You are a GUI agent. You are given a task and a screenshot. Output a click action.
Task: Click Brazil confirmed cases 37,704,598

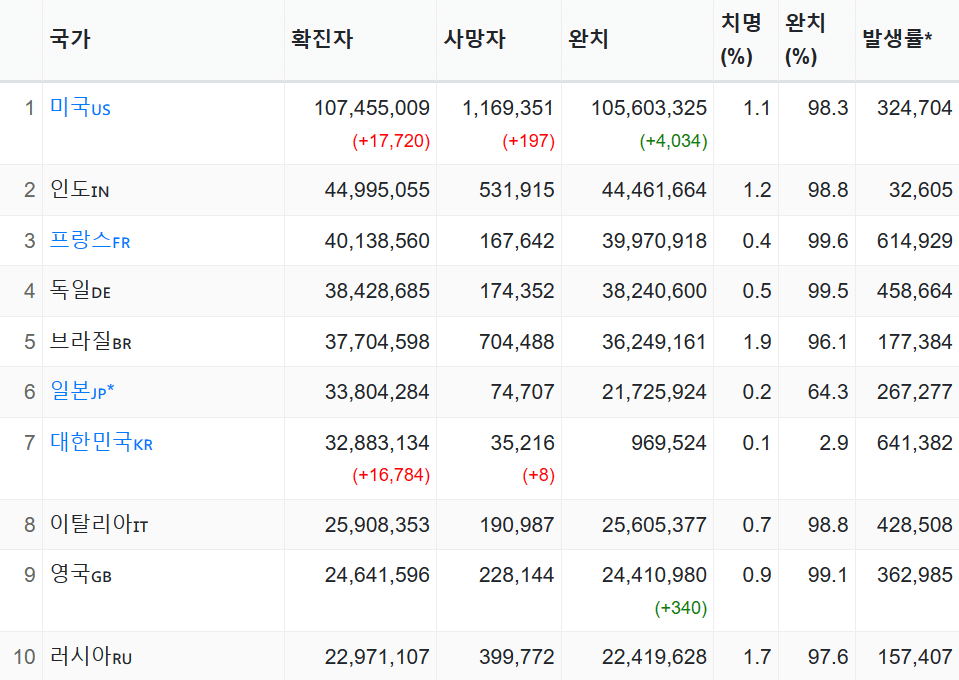[x=377, y=342]
